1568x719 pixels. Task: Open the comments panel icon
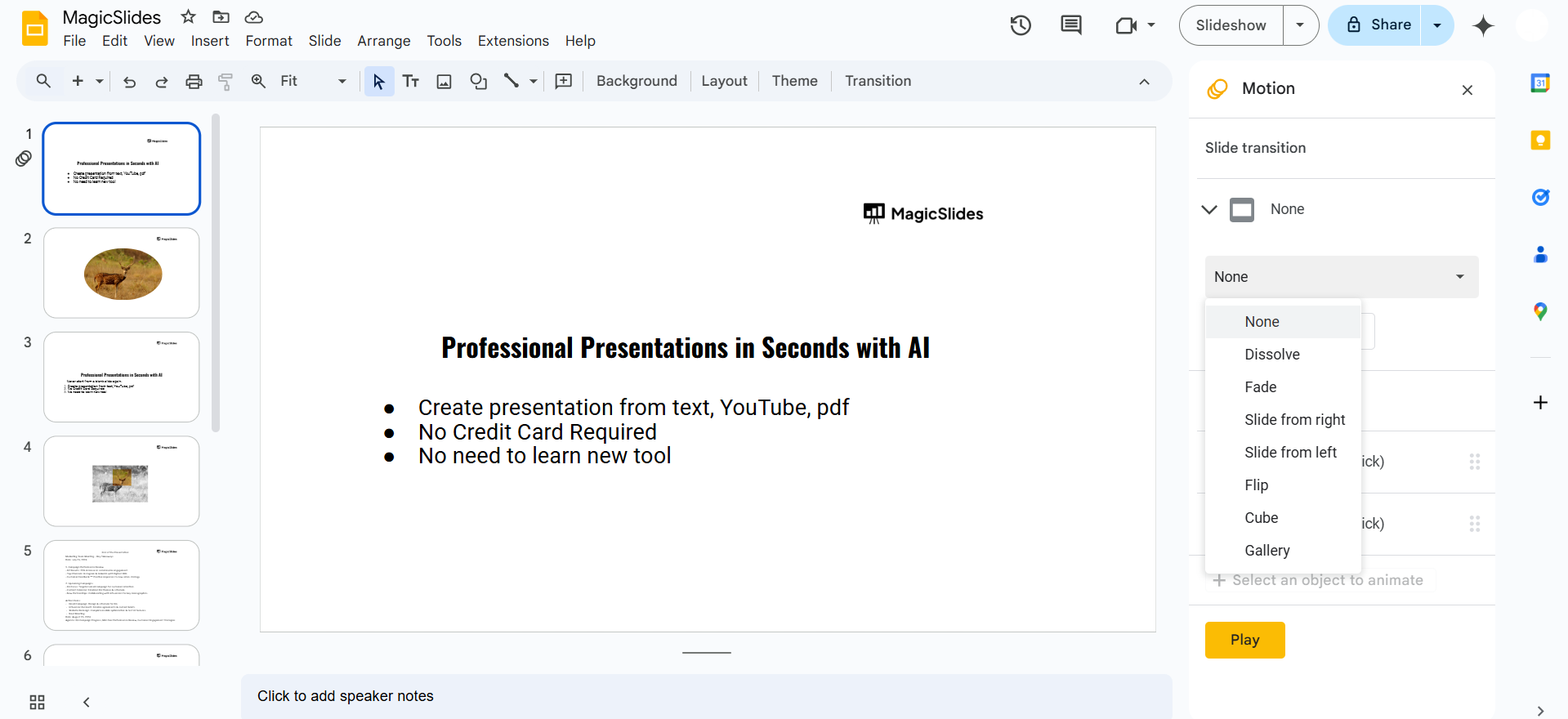click(x=1071, y=25)
